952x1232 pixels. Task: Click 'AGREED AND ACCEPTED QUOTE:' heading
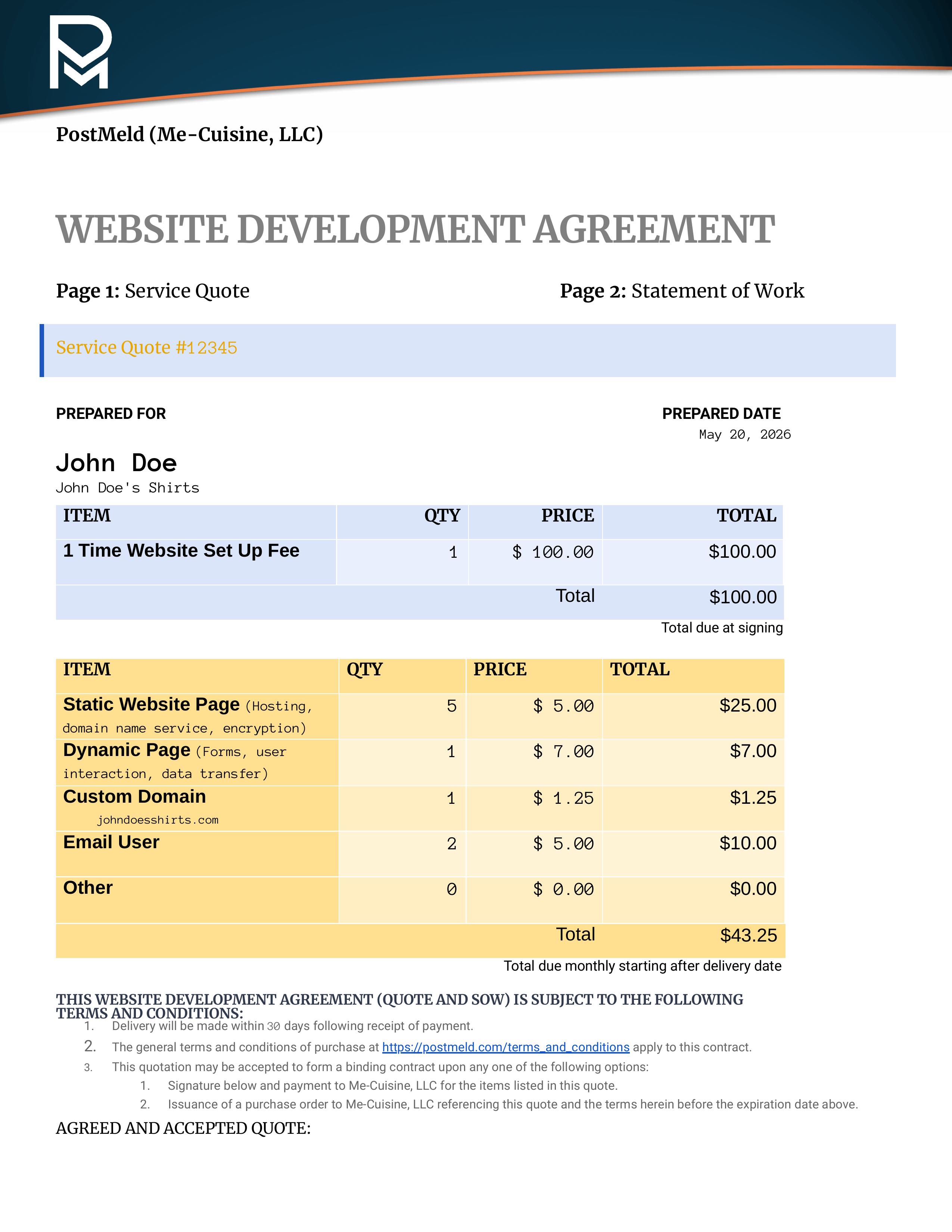tap(183, 1128)
